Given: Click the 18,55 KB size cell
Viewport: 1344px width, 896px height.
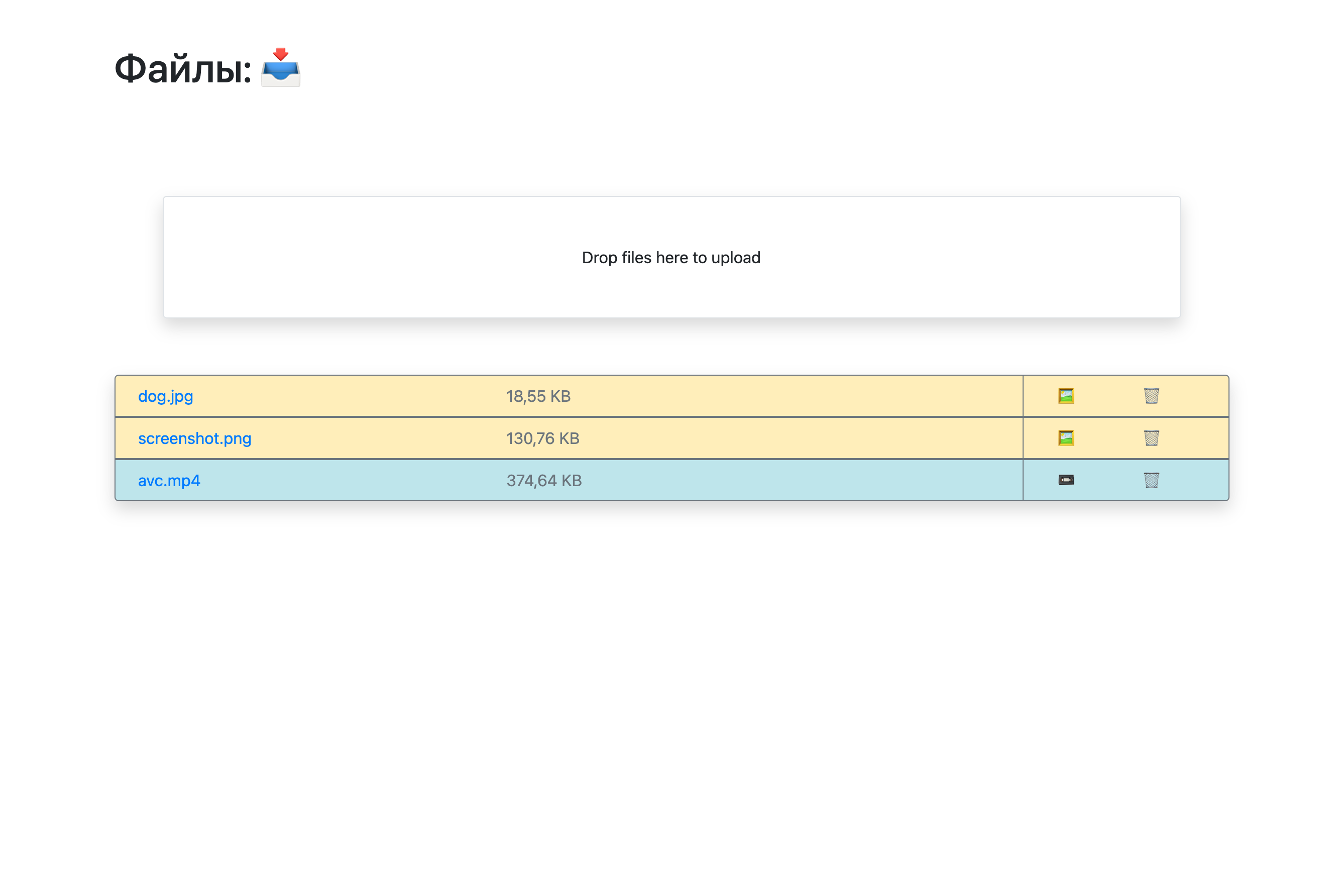Looking at the screenshot, I should point(538,395).
